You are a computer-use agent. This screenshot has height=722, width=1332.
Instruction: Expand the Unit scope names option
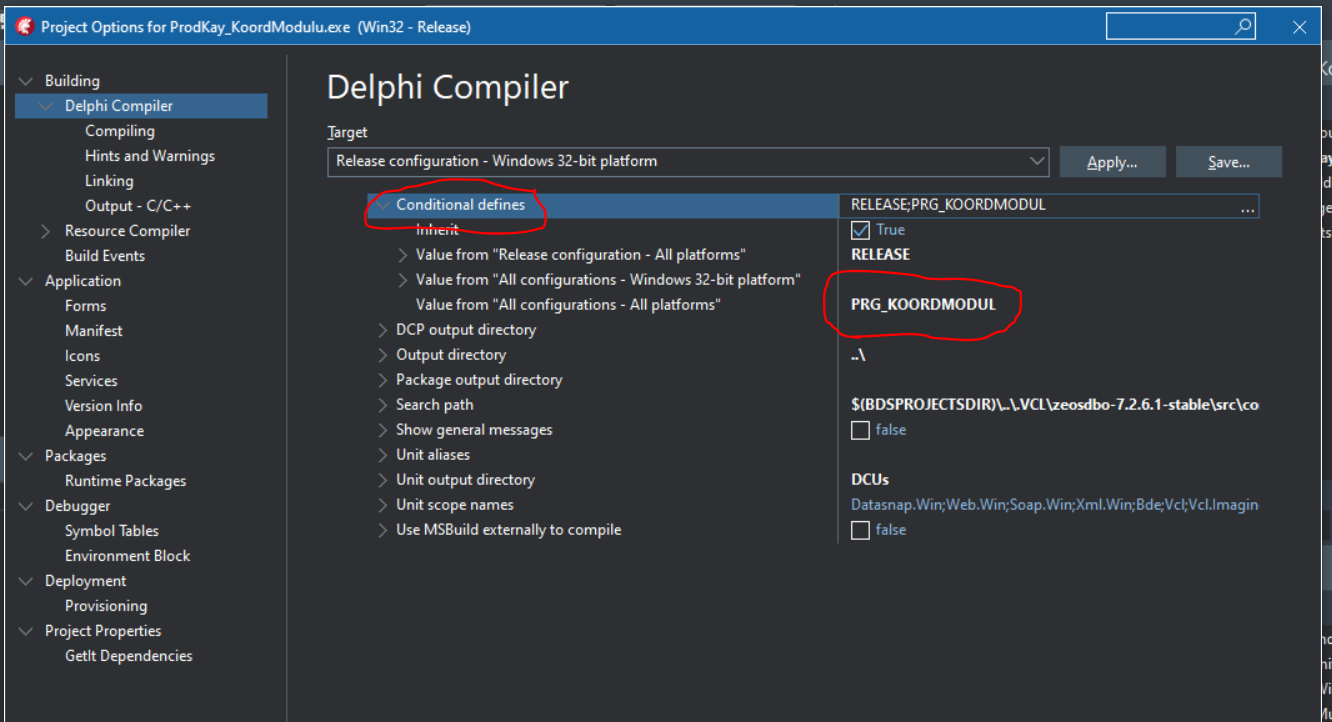pyautogui.click(x=383, y=505)
